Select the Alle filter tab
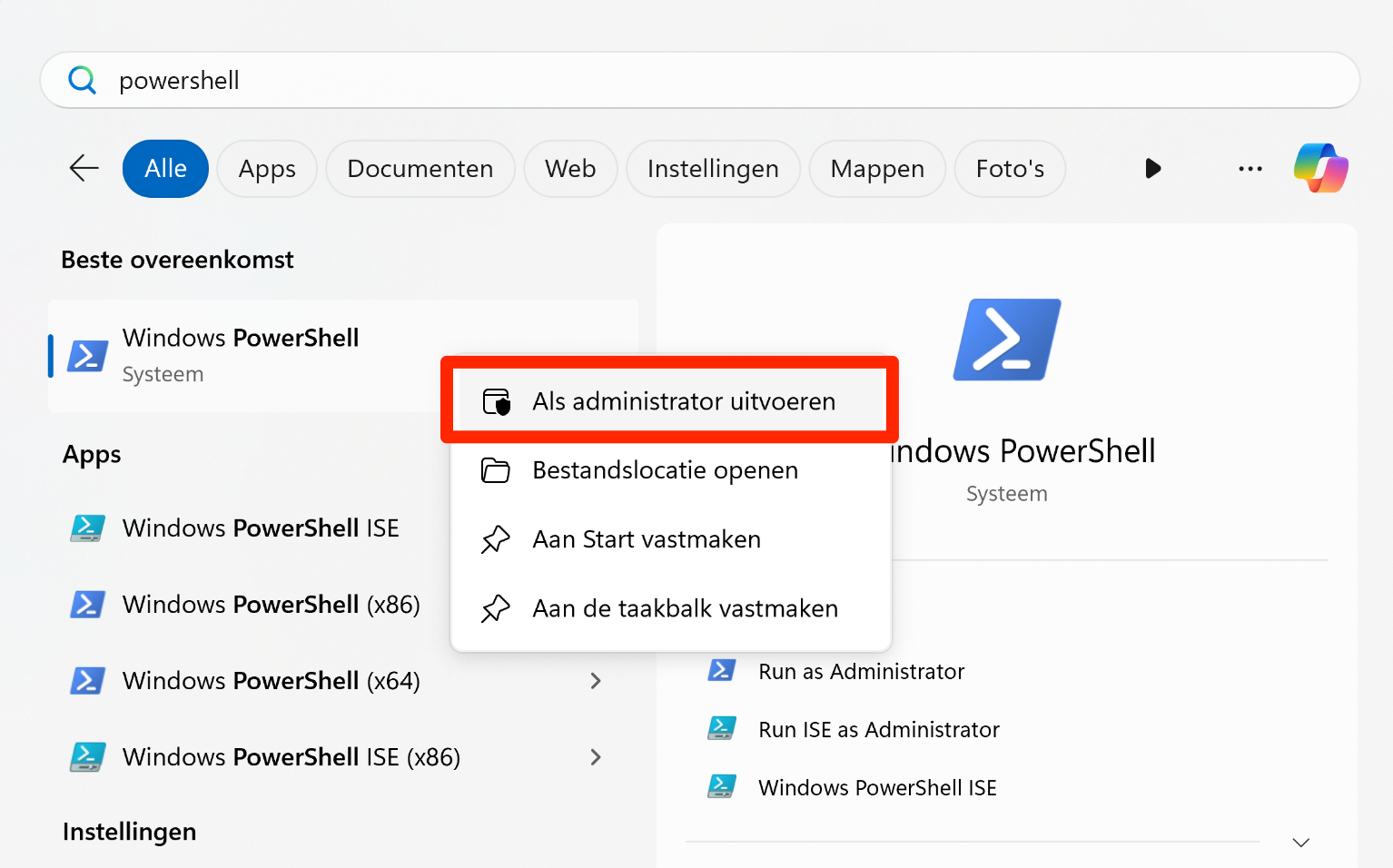This screenshot has width=1393, height=868. tap(165, 169)
